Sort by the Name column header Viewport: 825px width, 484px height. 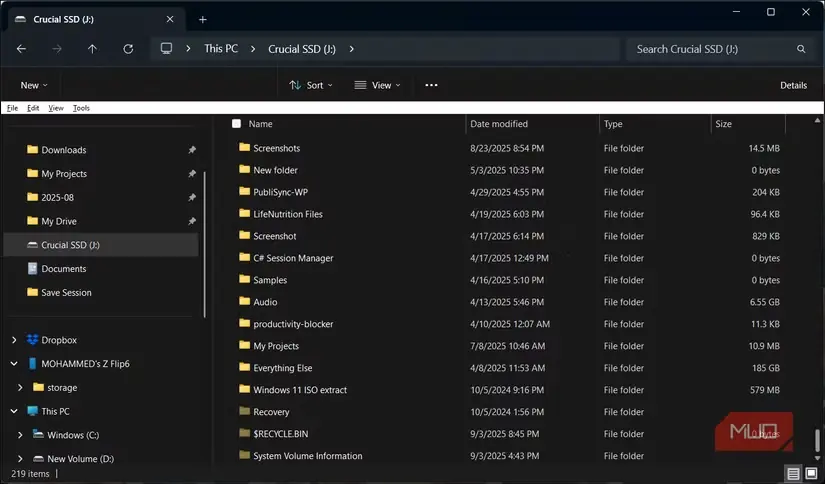coord(260,124)
